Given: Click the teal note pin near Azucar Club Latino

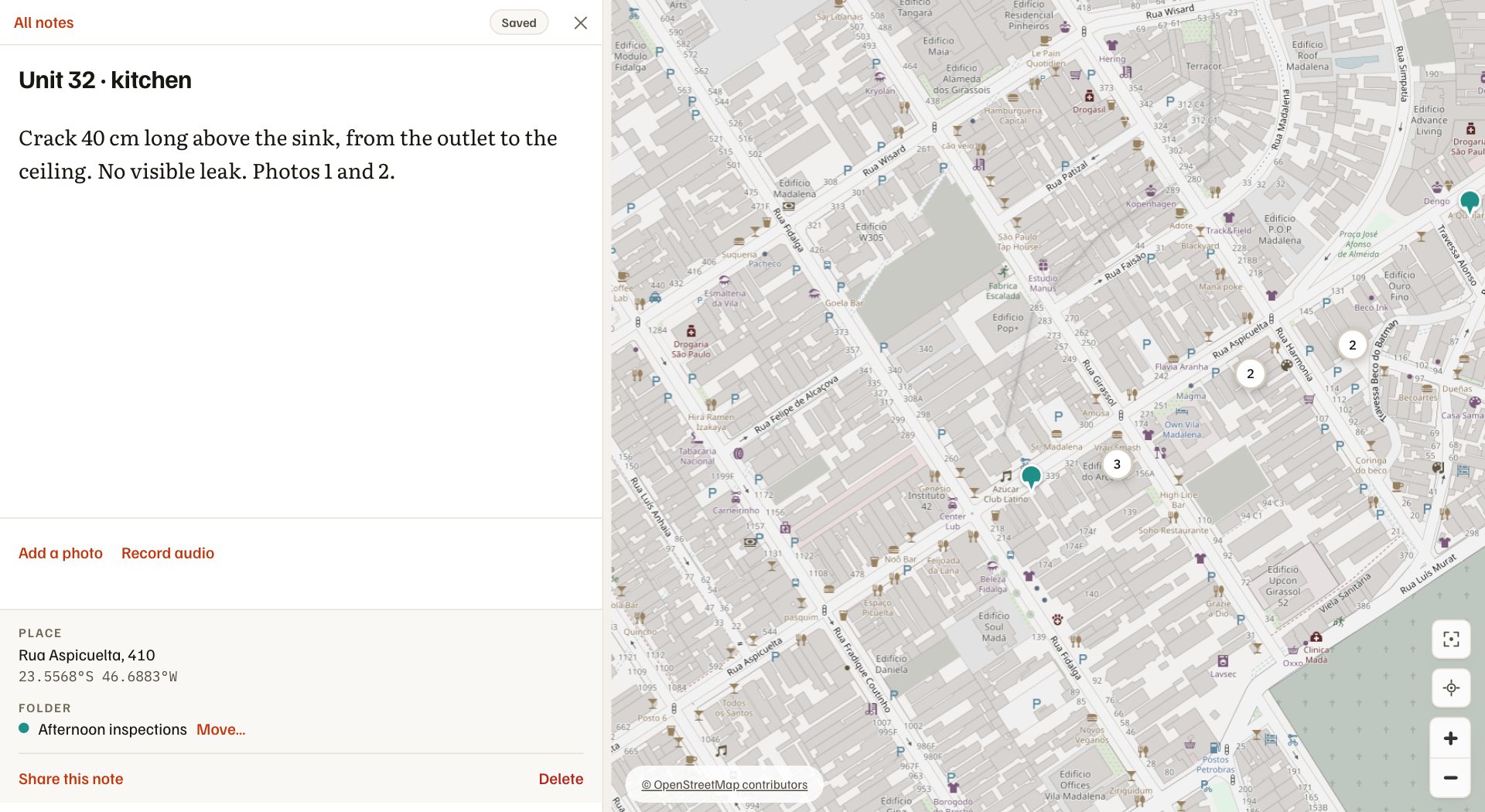Looking at the screenshot, I should 1031,476.
